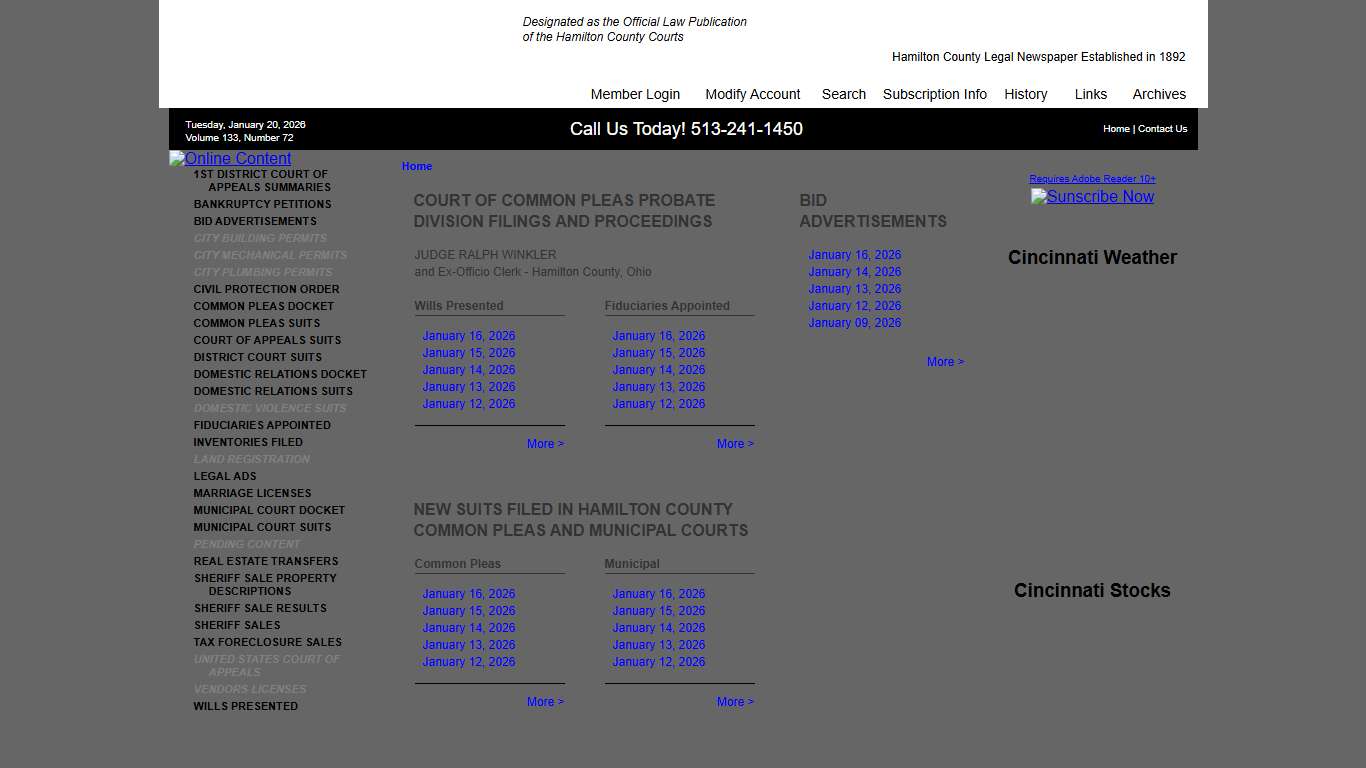Open the Requires Adobe Reader 10+ link
This screenshot has width=1366, height=768.
pyautogui.click(x=1092, y=179)
